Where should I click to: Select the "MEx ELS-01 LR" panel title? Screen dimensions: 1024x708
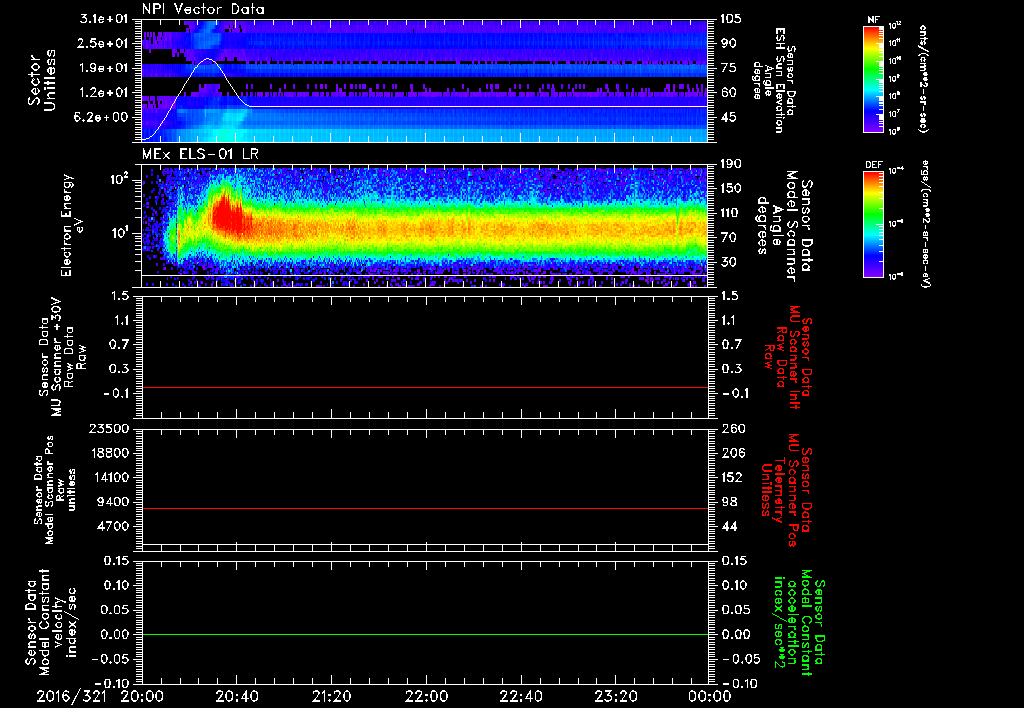pyautogui.click(x=200, y=154)
